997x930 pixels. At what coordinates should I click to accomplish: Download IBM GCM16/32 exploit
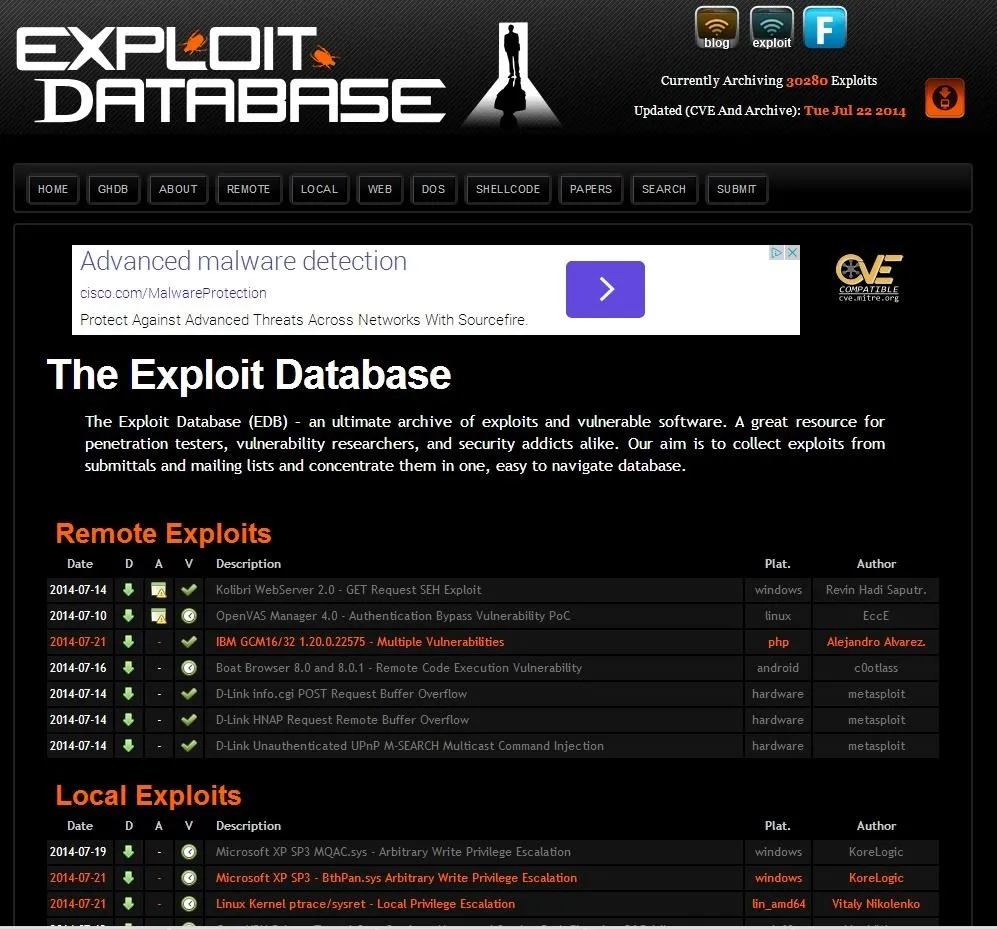pos(128,642)
